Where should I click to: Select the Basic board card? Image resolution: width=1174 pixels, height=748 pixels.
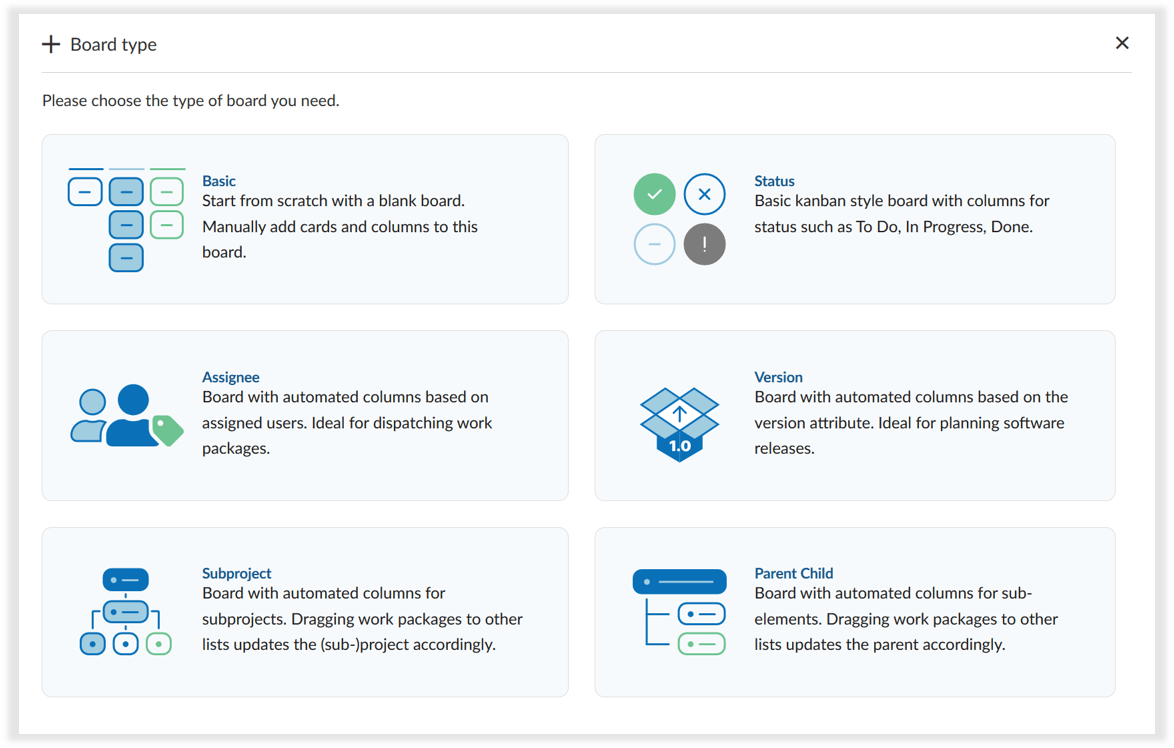[305, 219]
